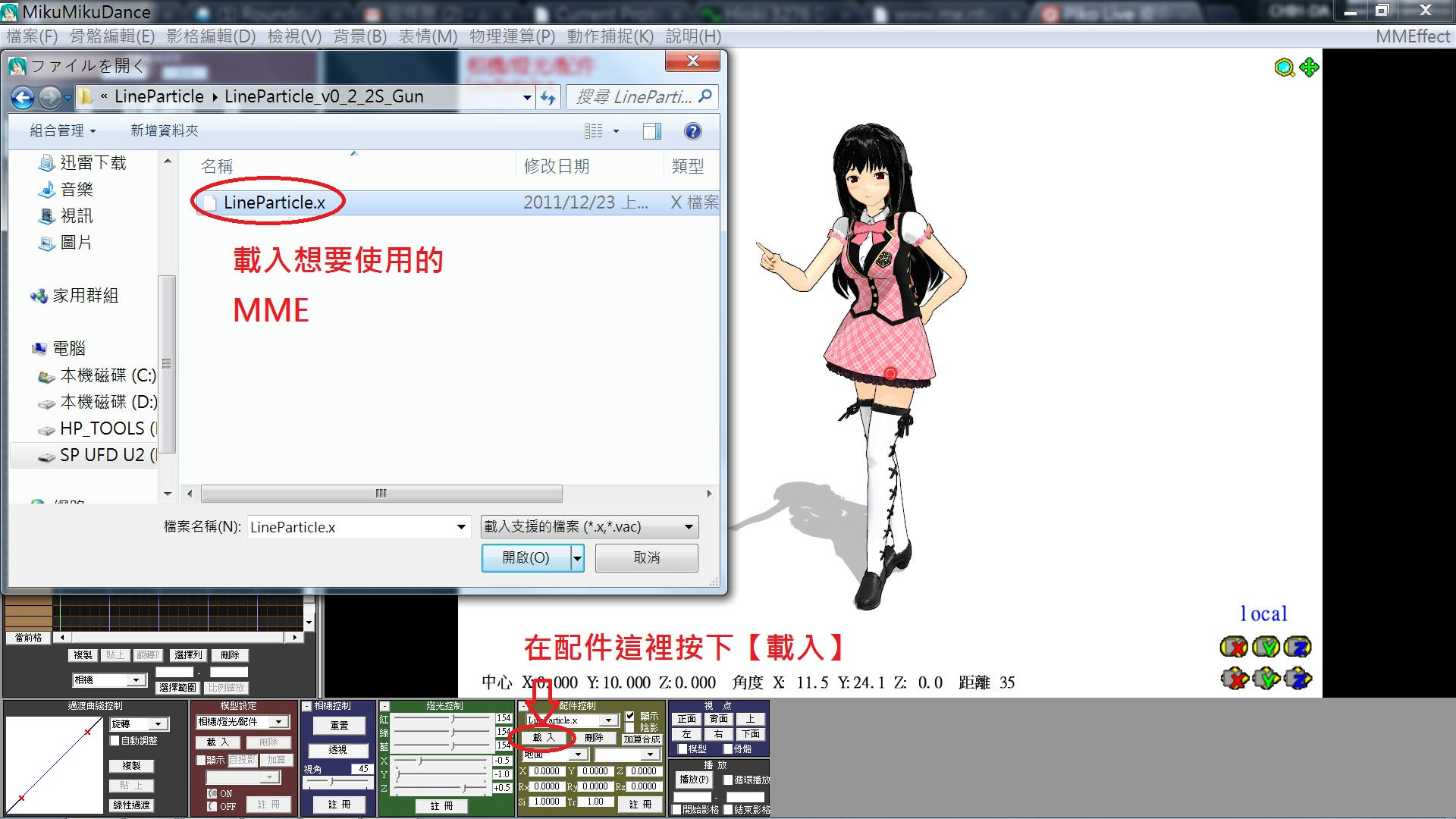
Task: Open the 開啟 button split arrow
Action: pos(577,558)
